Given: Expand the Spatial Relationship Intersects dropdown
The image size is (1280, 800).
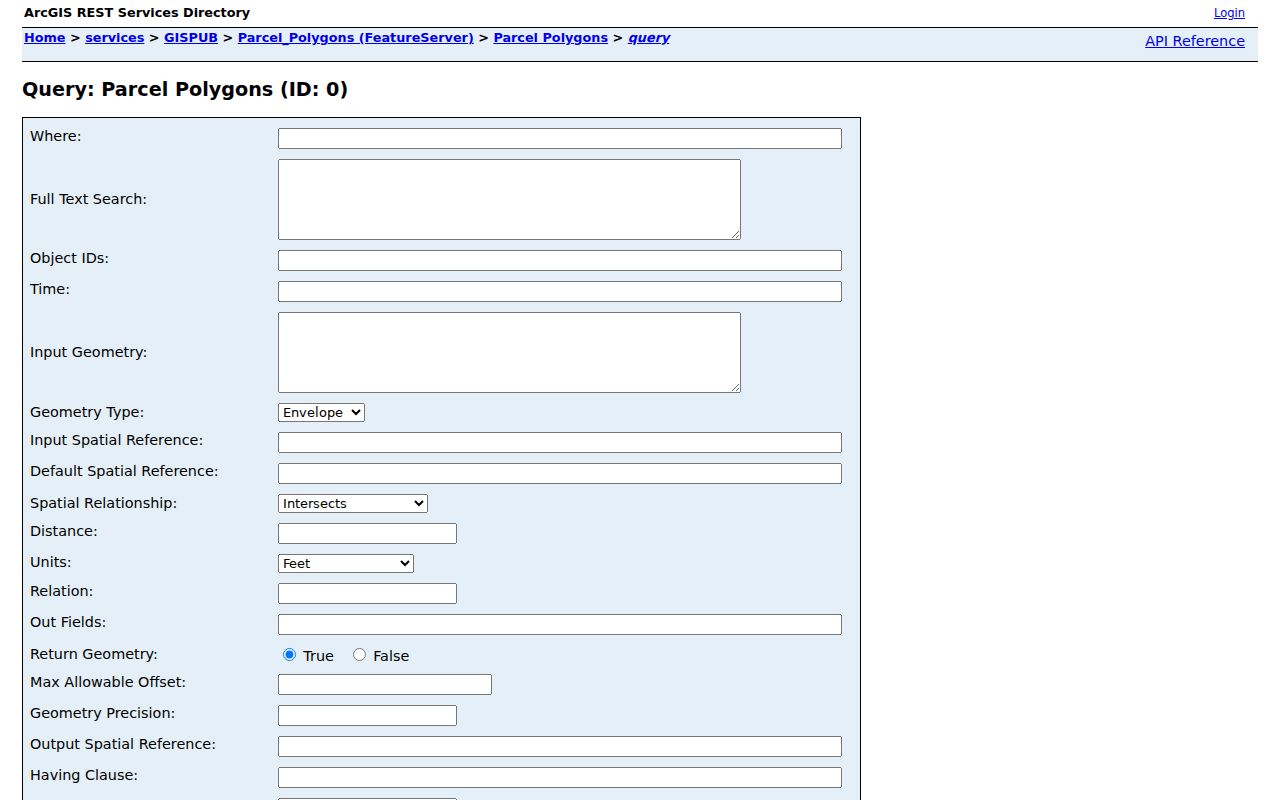Looking at the screenshot, I should tap(353, 503).
